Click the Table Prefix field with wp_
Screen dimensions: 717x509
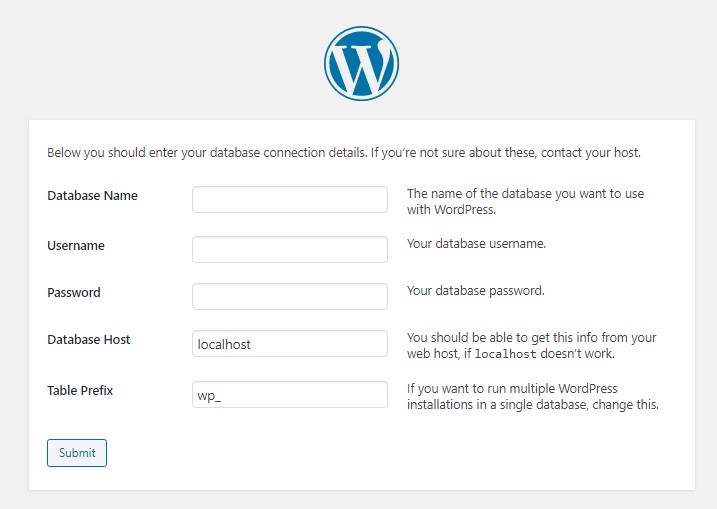pyautogui.click(x=290, y=395)
